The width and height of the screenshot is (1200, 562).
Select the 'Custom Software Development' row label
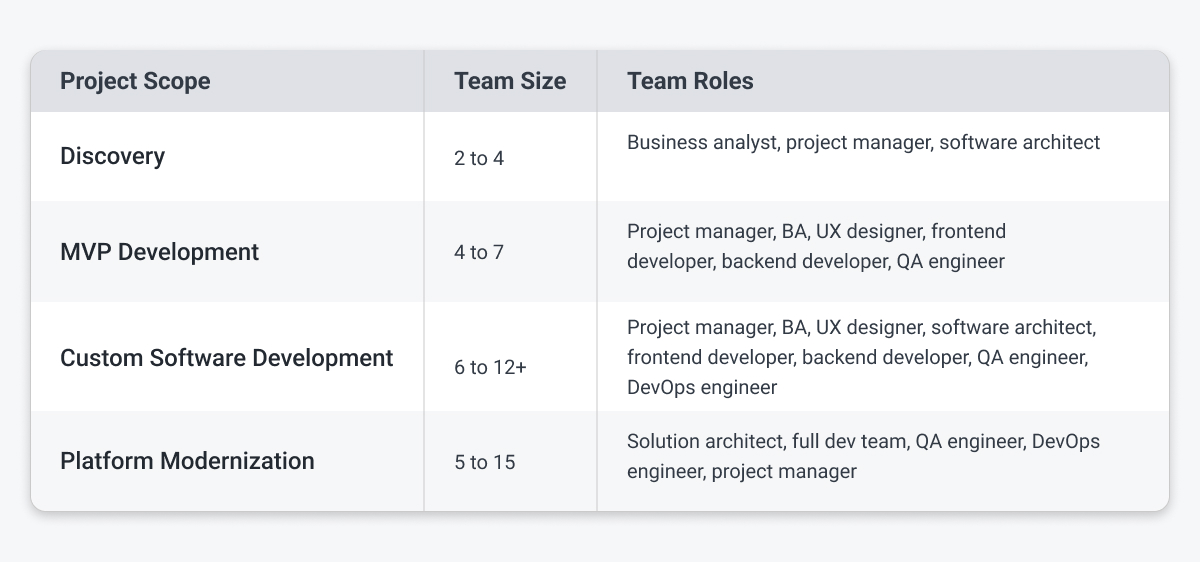click(x=227, y=357)
